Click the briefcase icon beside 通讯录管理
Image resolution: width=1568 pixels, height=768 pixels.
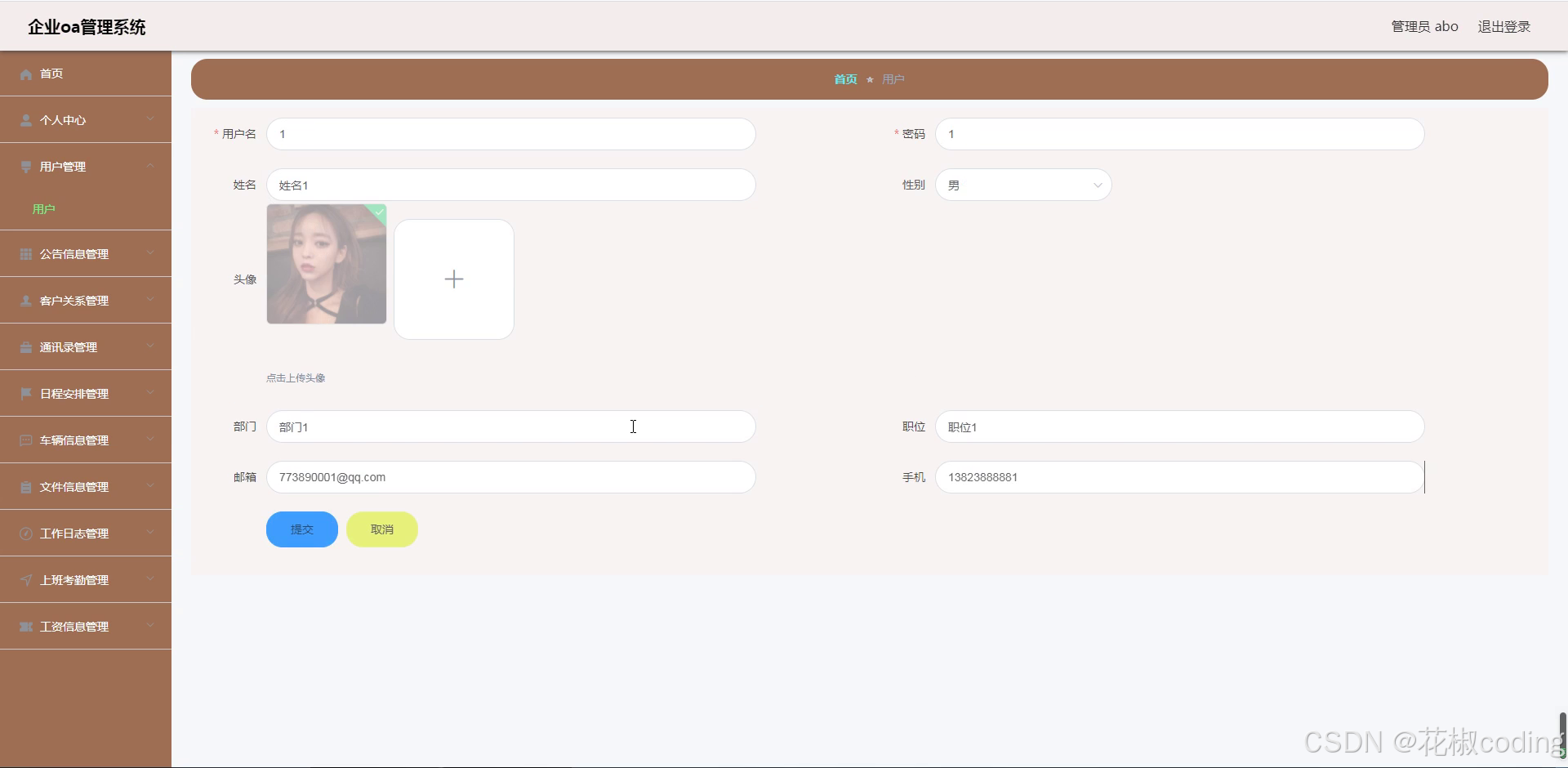(x=26, y=348)
